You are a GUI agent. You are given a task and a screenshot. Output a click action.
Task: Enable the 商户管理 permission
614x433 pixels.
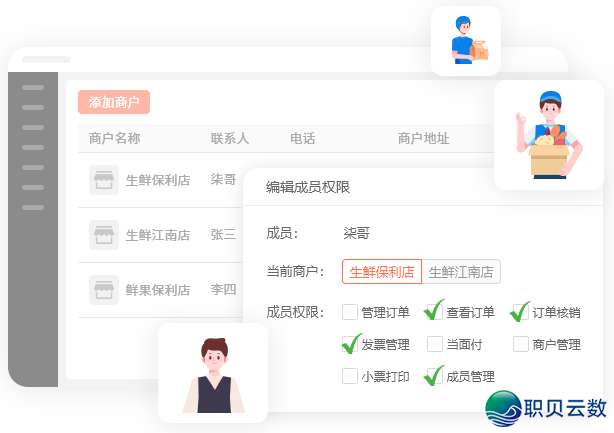(520, 344)
